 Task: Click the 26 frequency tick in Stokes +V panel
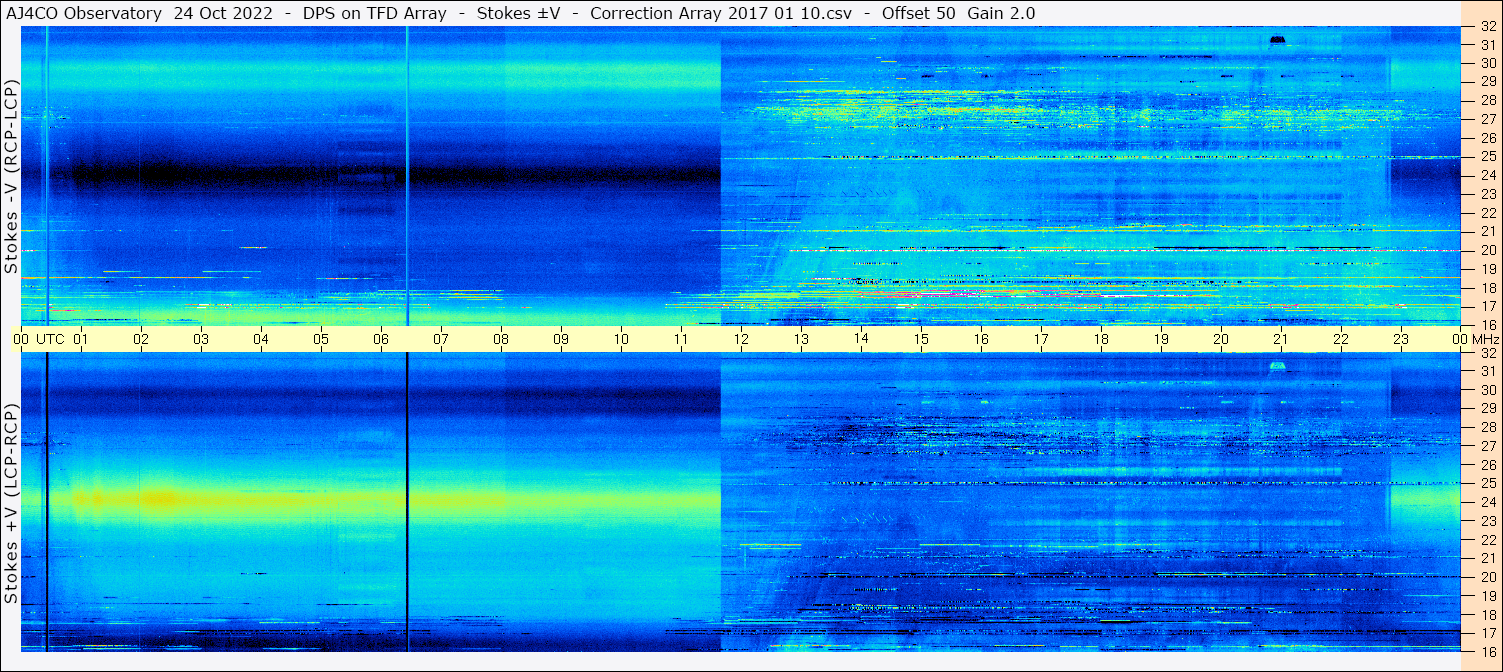(1487, 465)
